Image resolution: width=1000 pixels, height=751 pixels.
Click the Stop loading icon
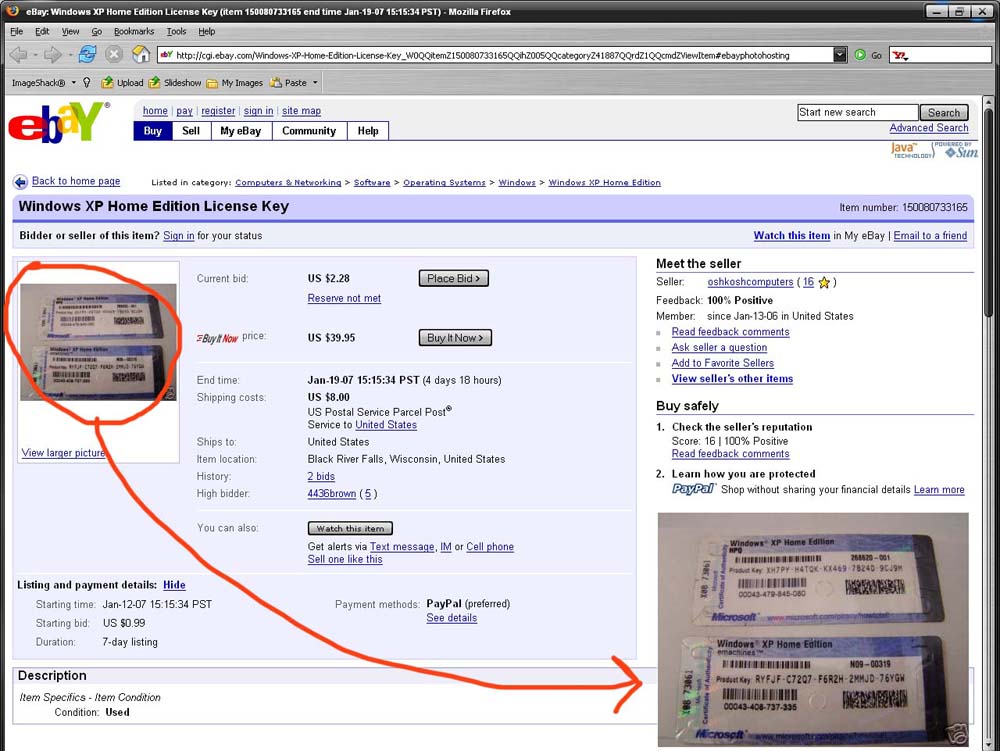point(114,55)
